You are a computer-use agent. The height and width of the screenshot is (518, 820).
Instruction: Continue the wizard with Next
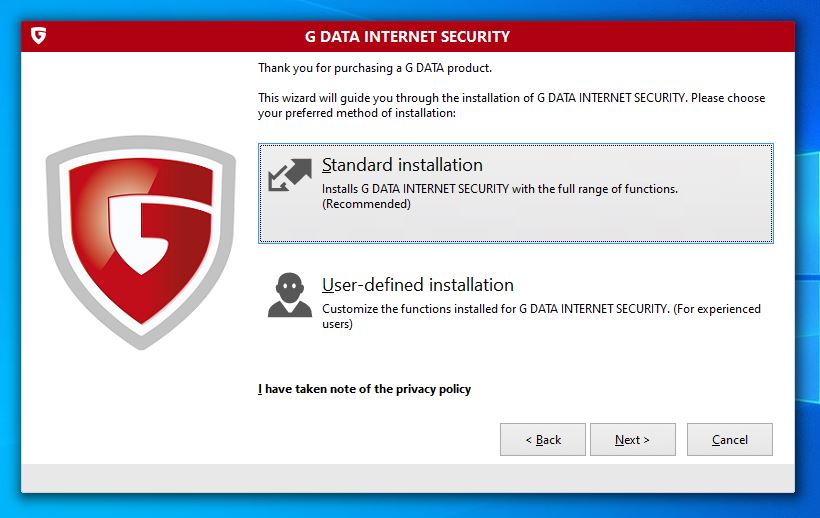coord(633,440)
